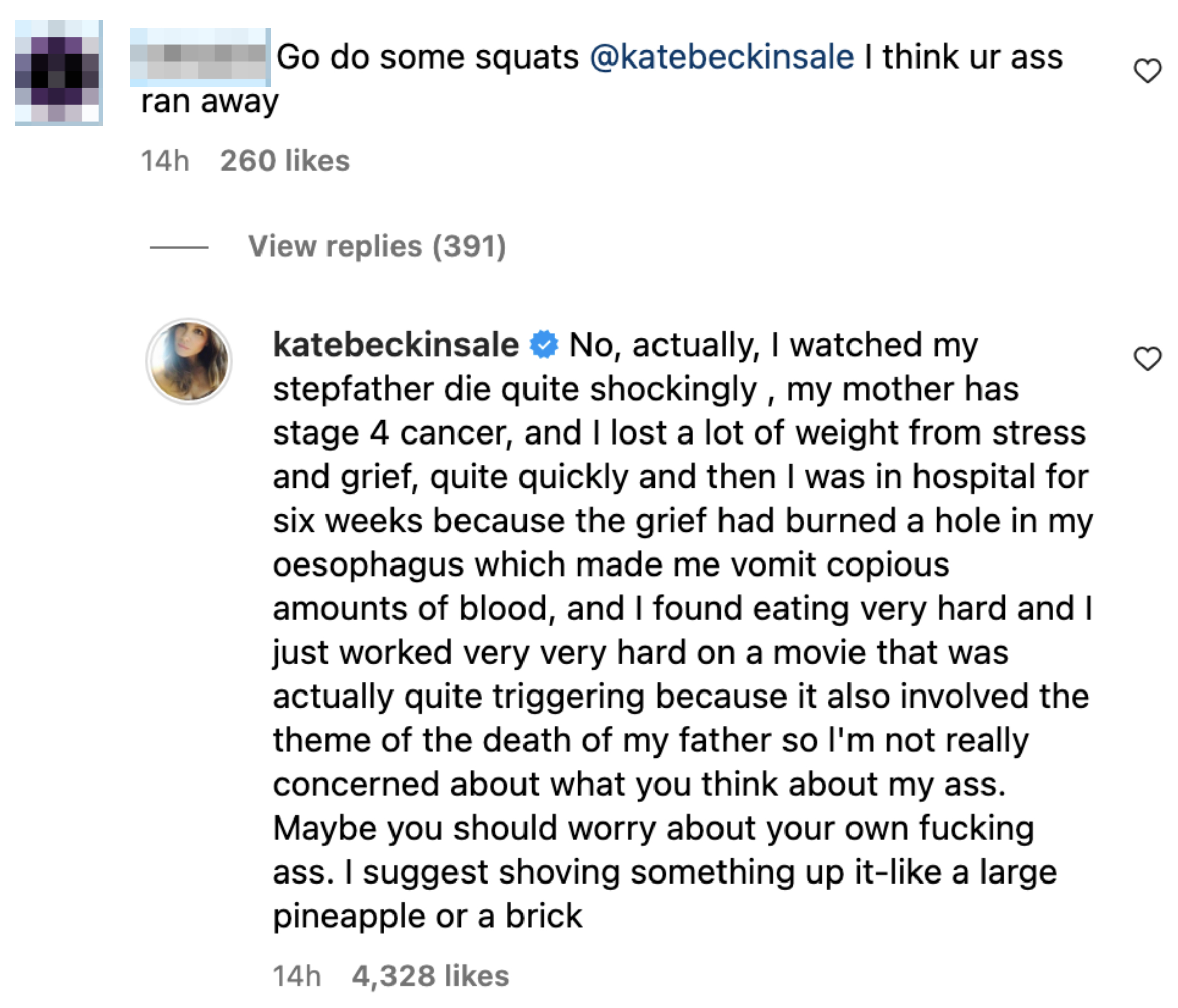Click the word "oesophagus" in the reply

point(368,564)
